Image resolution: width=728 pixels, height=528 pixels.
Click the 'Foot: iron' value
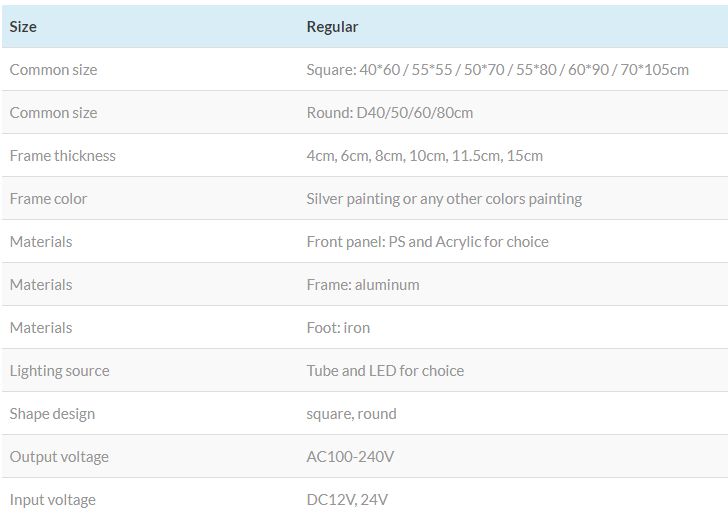tap(338, 328)
